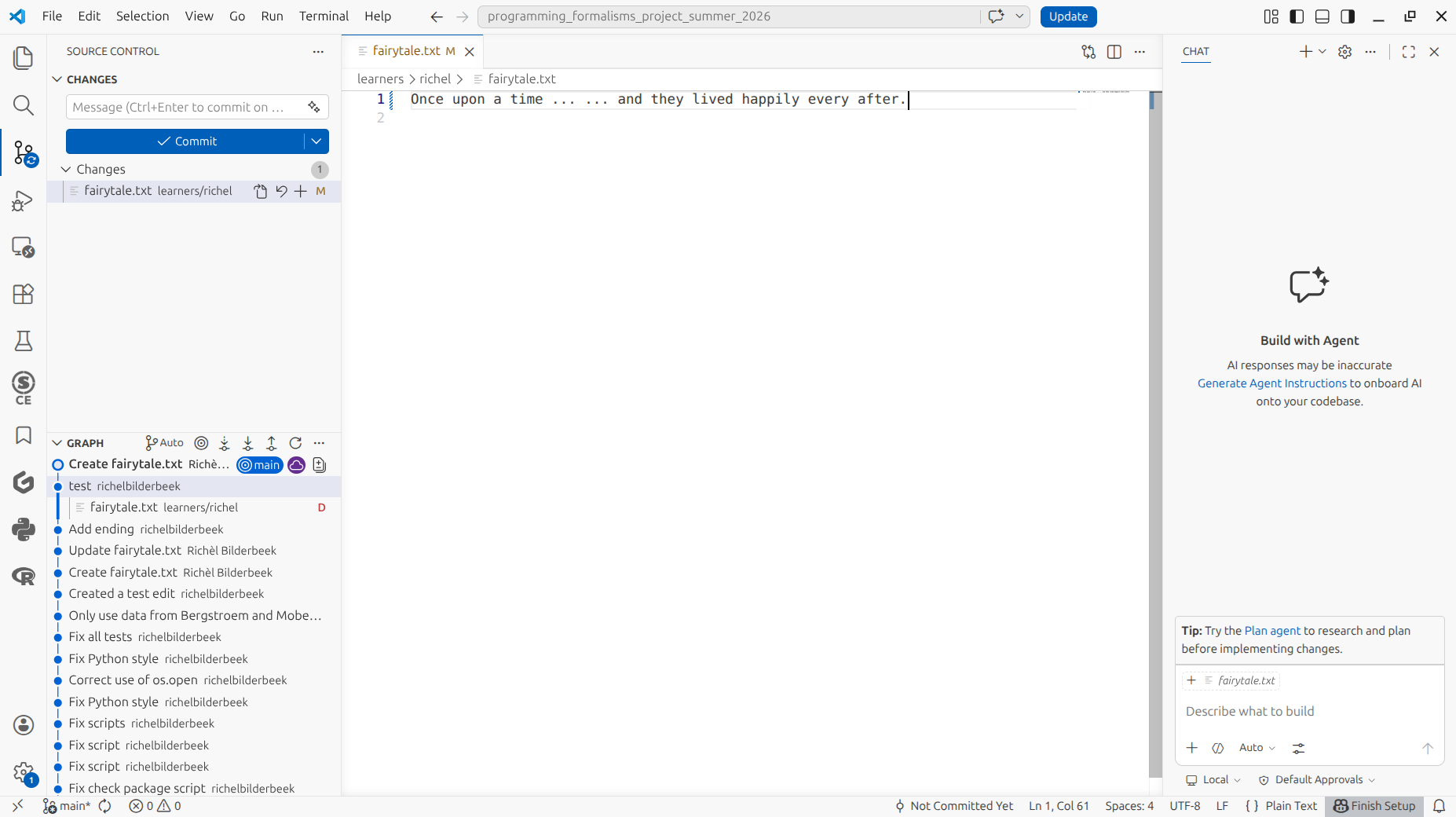Image resolution: width=1456 pixels, height=817 pixels.
Task: Click Finish Setup in status bar
Action: tap(1374, 806)
